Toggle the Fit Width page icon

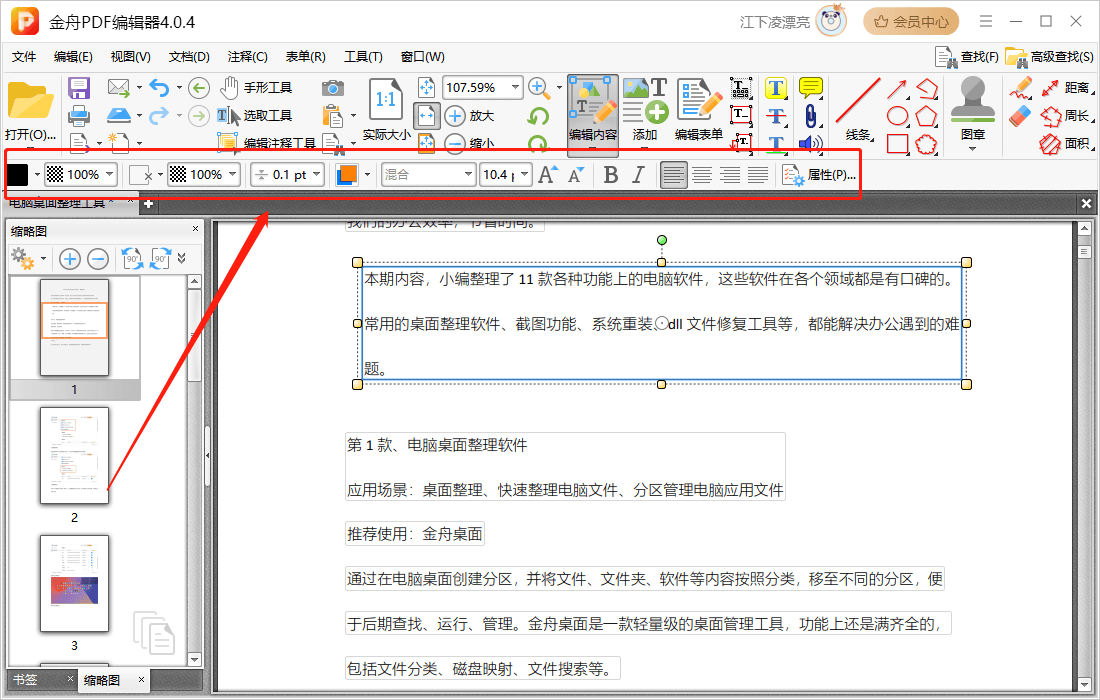click(427, 116)
